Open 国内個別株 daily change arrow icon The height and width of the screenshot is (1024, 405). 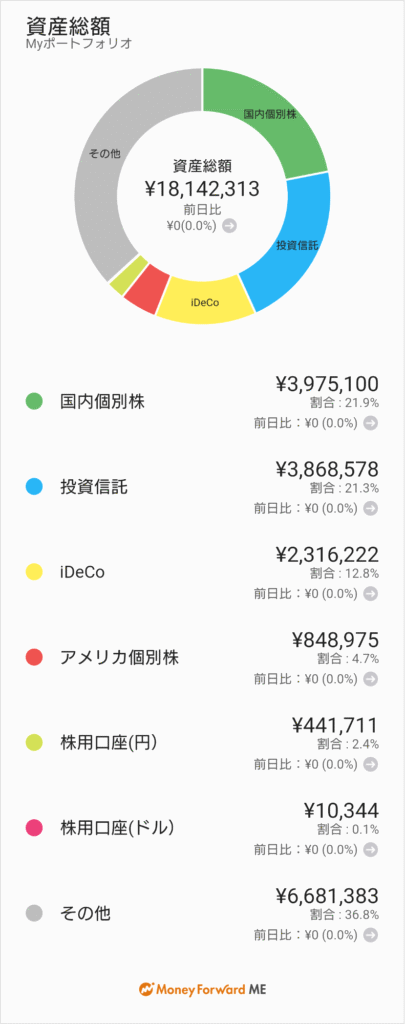pos(370,423)
